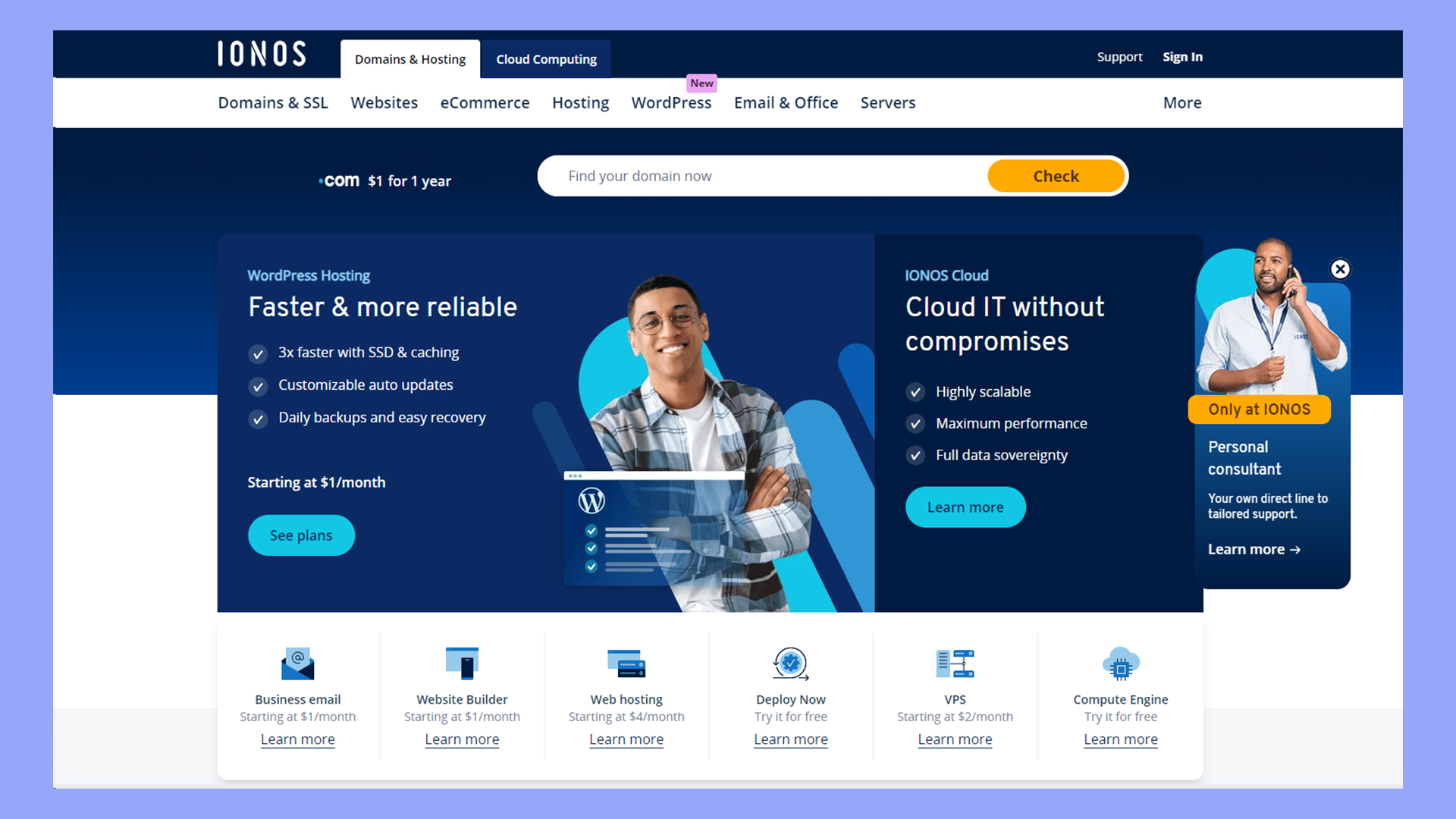
Task: Click the Compute Engine cloud chip icon
Action: 1120,664
